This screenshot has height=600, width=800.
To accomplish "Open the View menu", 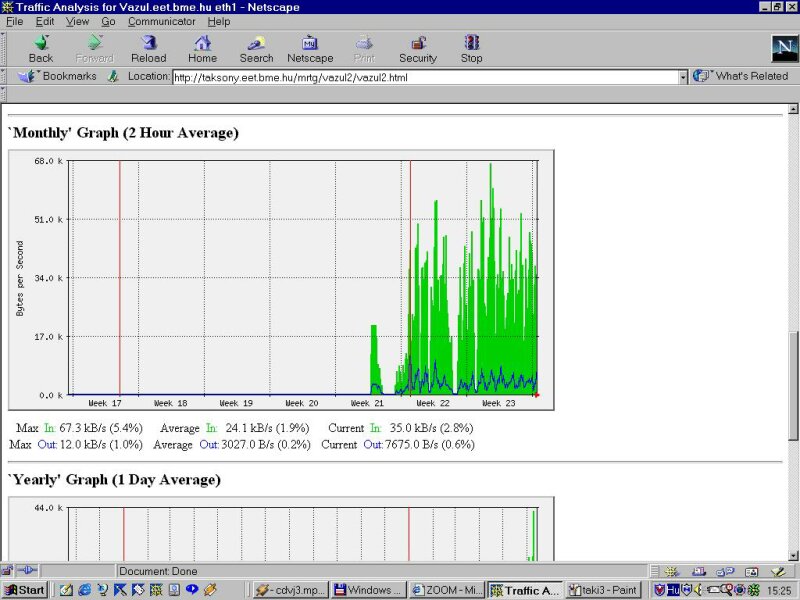I will 77,21.
